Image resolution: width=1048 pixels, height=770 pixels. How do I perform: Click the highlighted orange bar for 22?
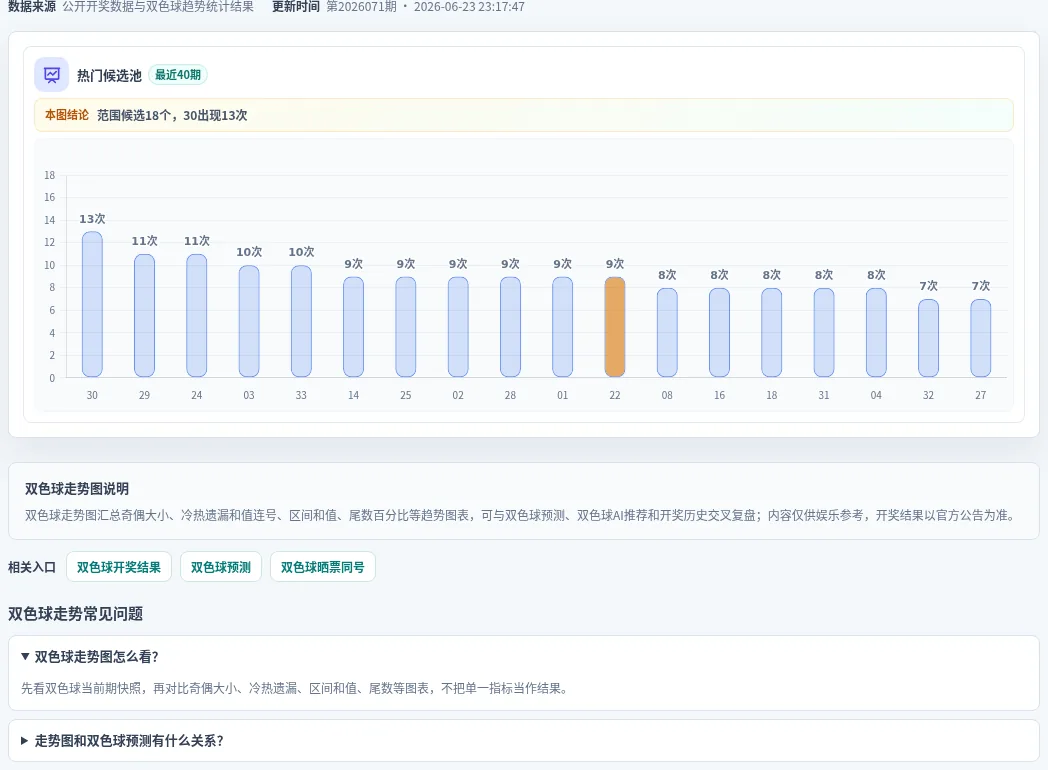coord(615,327)
